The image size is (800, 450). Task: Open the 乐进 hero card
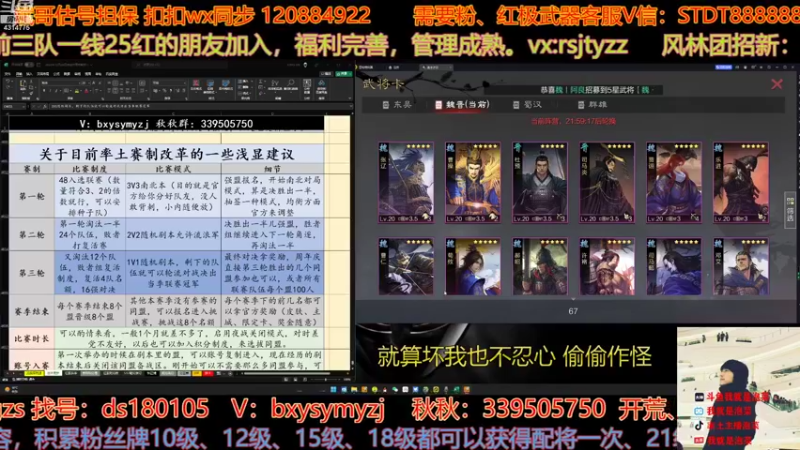coord(741,182)
